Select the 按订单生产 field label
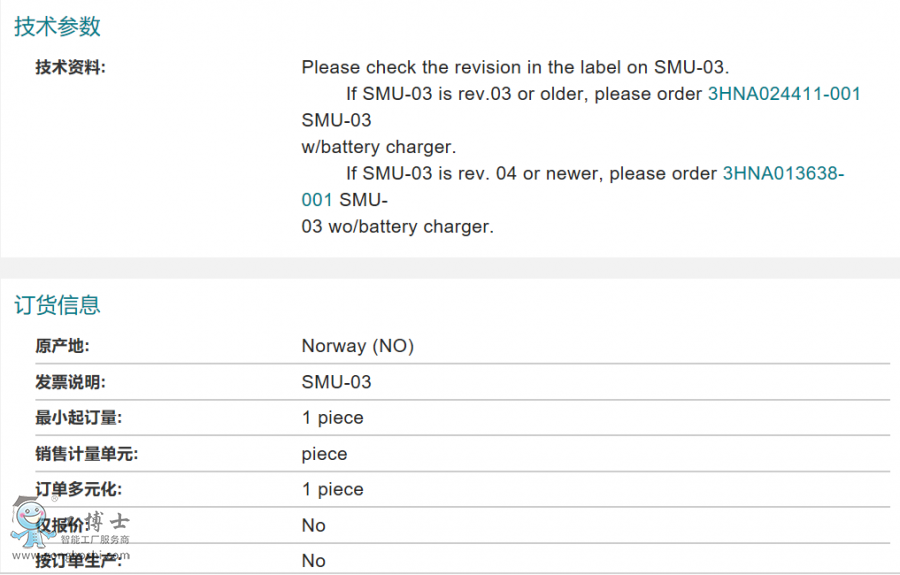This screenshot has width=900, height=575. 79,561
